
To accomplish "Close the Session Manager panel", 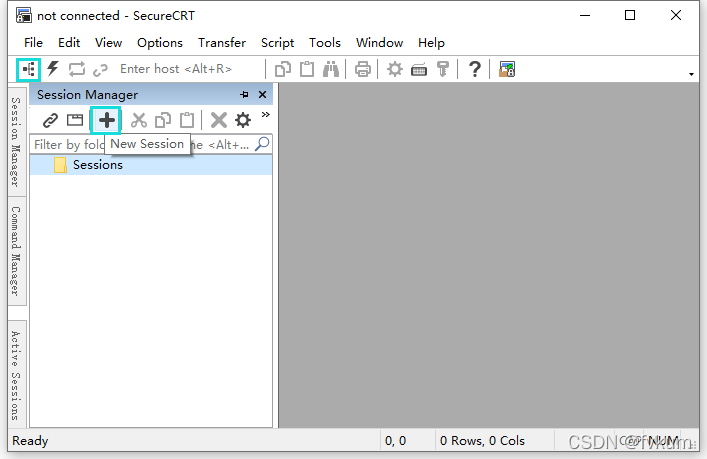I will tap(262, 95).
